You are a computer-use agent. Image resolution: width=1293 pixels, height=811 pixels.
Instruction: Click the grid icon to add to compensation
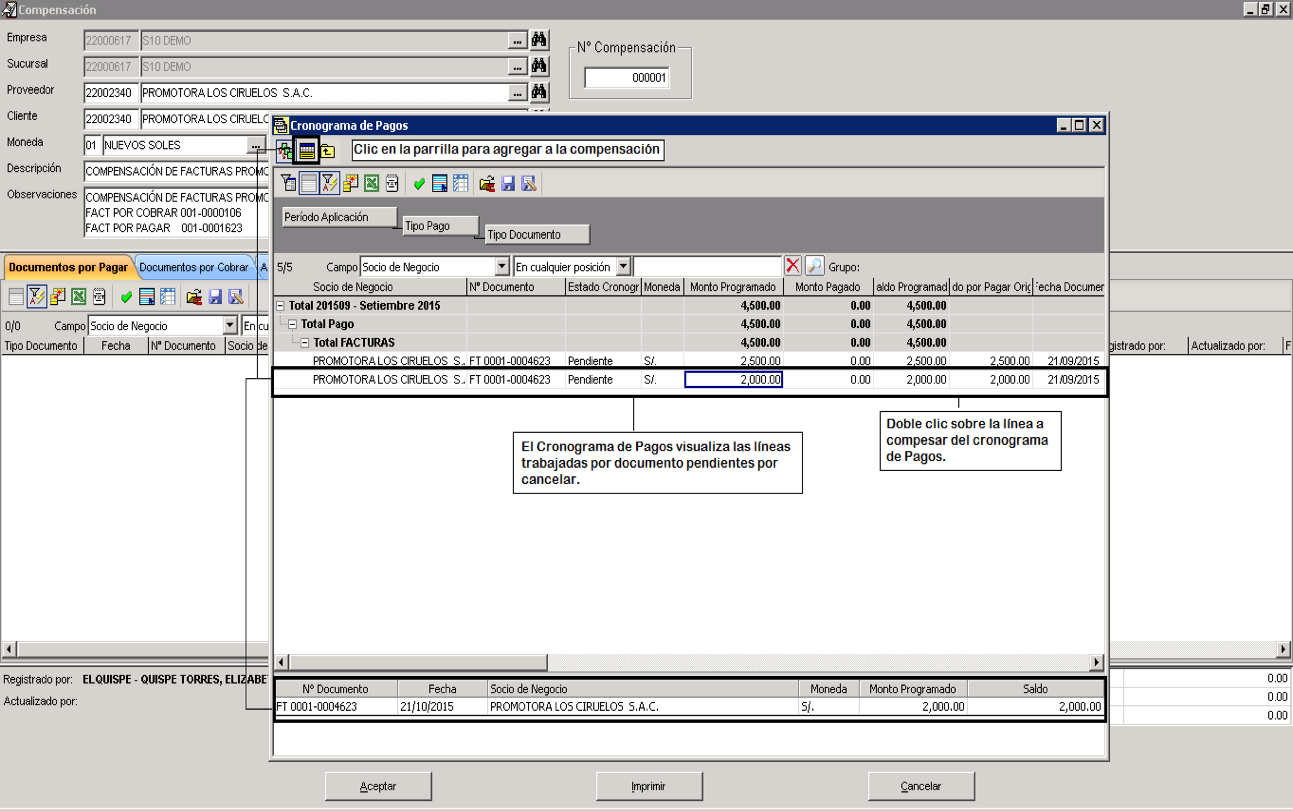308,151
